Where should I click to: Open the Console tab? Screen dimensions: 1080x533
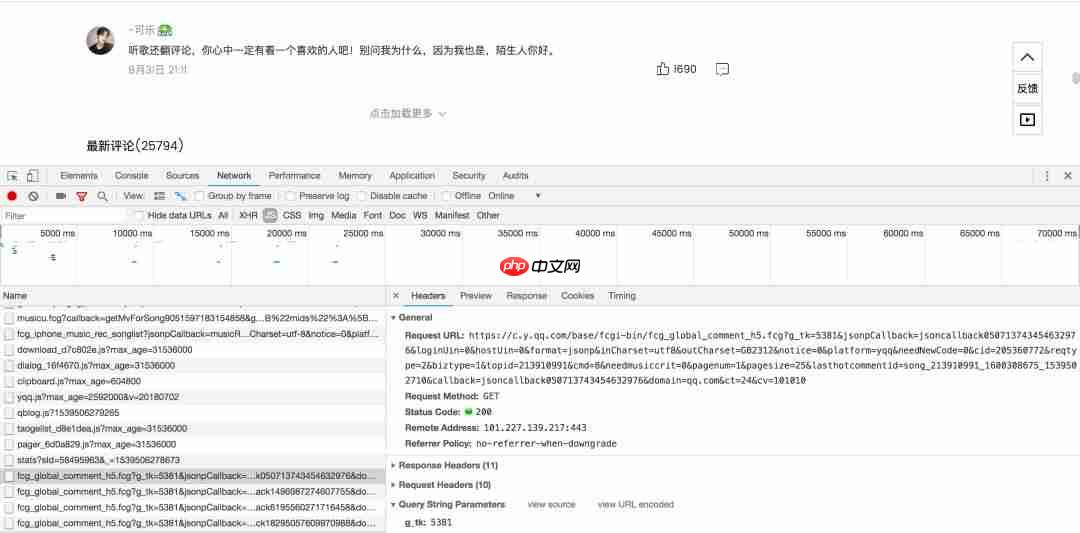click(132, 176)
